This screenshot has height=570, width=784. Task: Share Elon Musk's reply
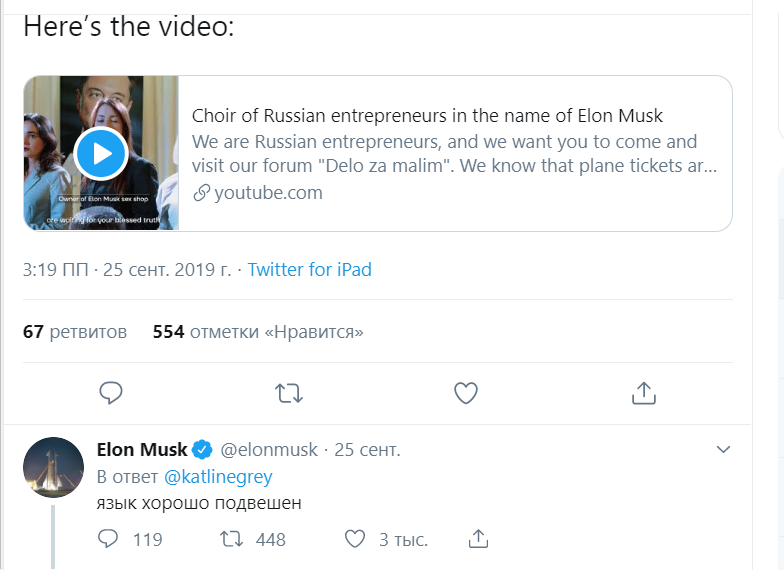[478, 539]
